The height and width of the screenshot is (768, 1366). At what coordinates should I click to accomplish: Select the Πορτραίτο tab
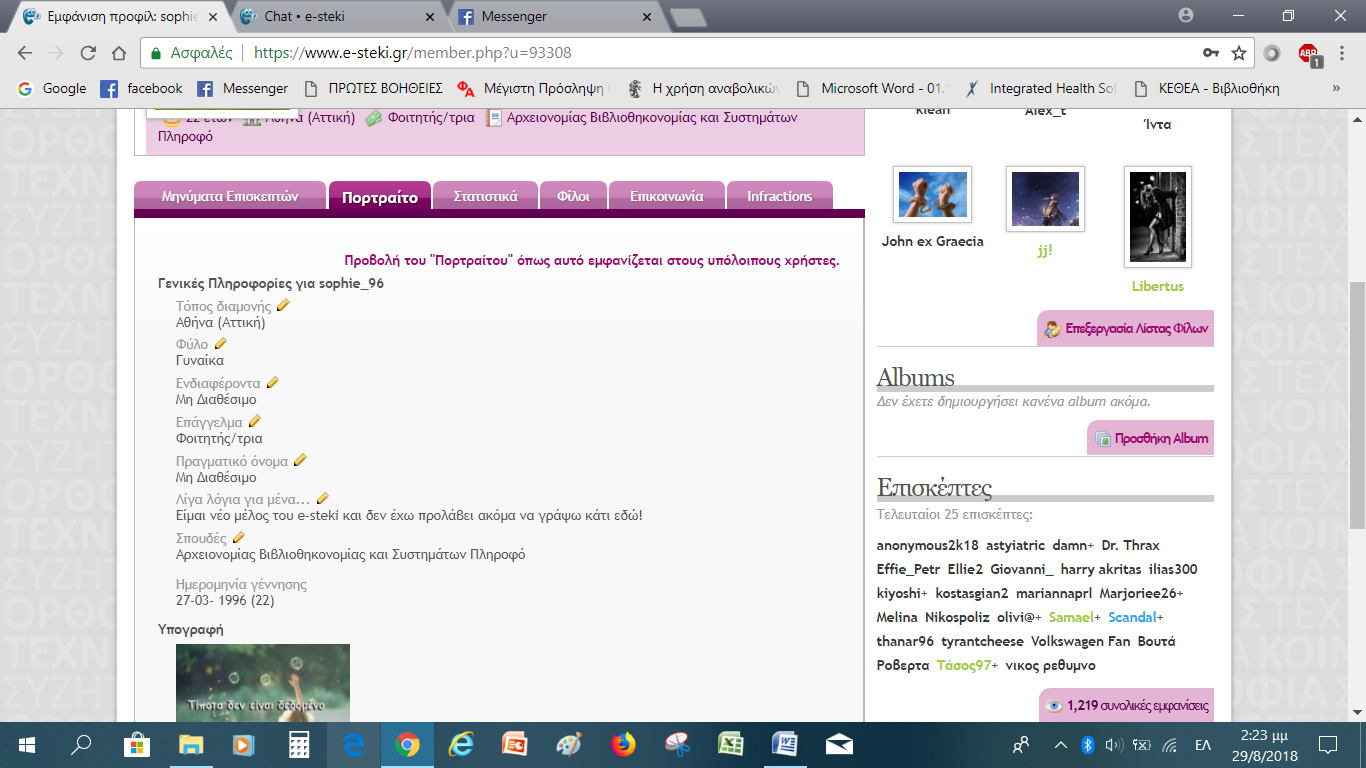380,197
